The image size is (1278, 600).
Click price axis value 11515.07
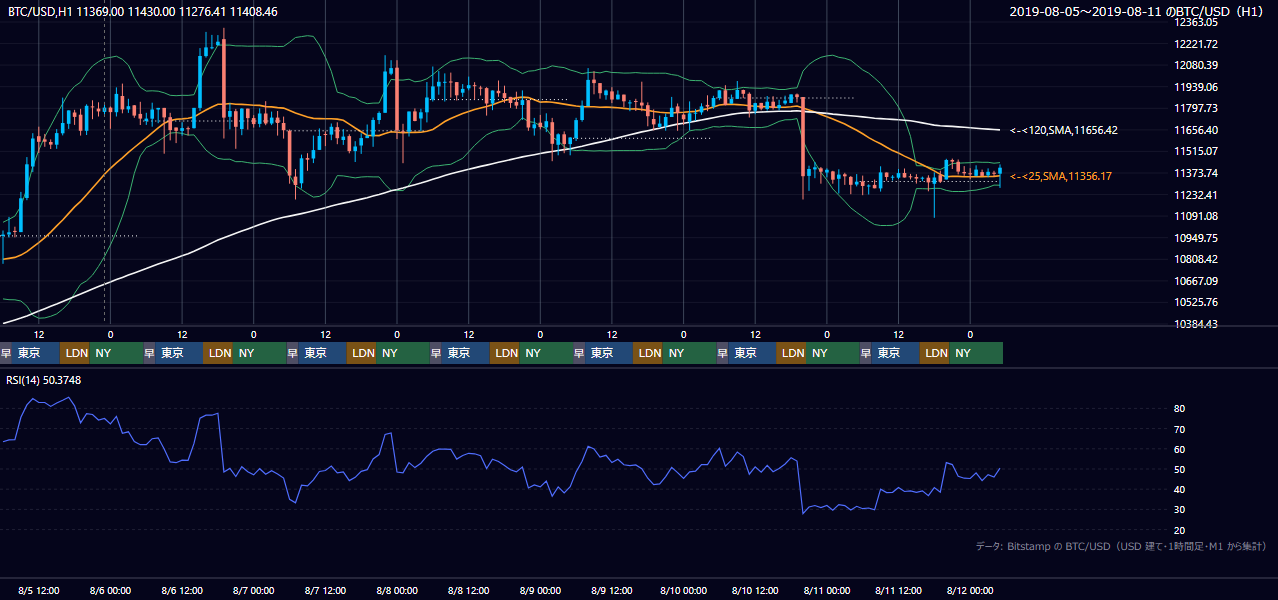[1196, 151]
